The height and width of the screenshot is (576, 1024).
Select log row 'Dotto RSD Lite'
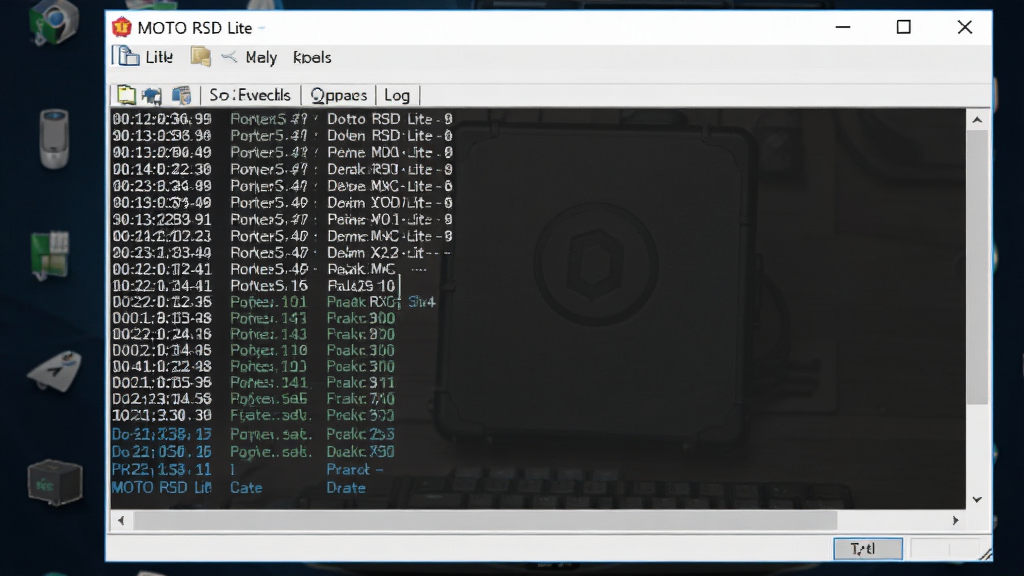282,119
